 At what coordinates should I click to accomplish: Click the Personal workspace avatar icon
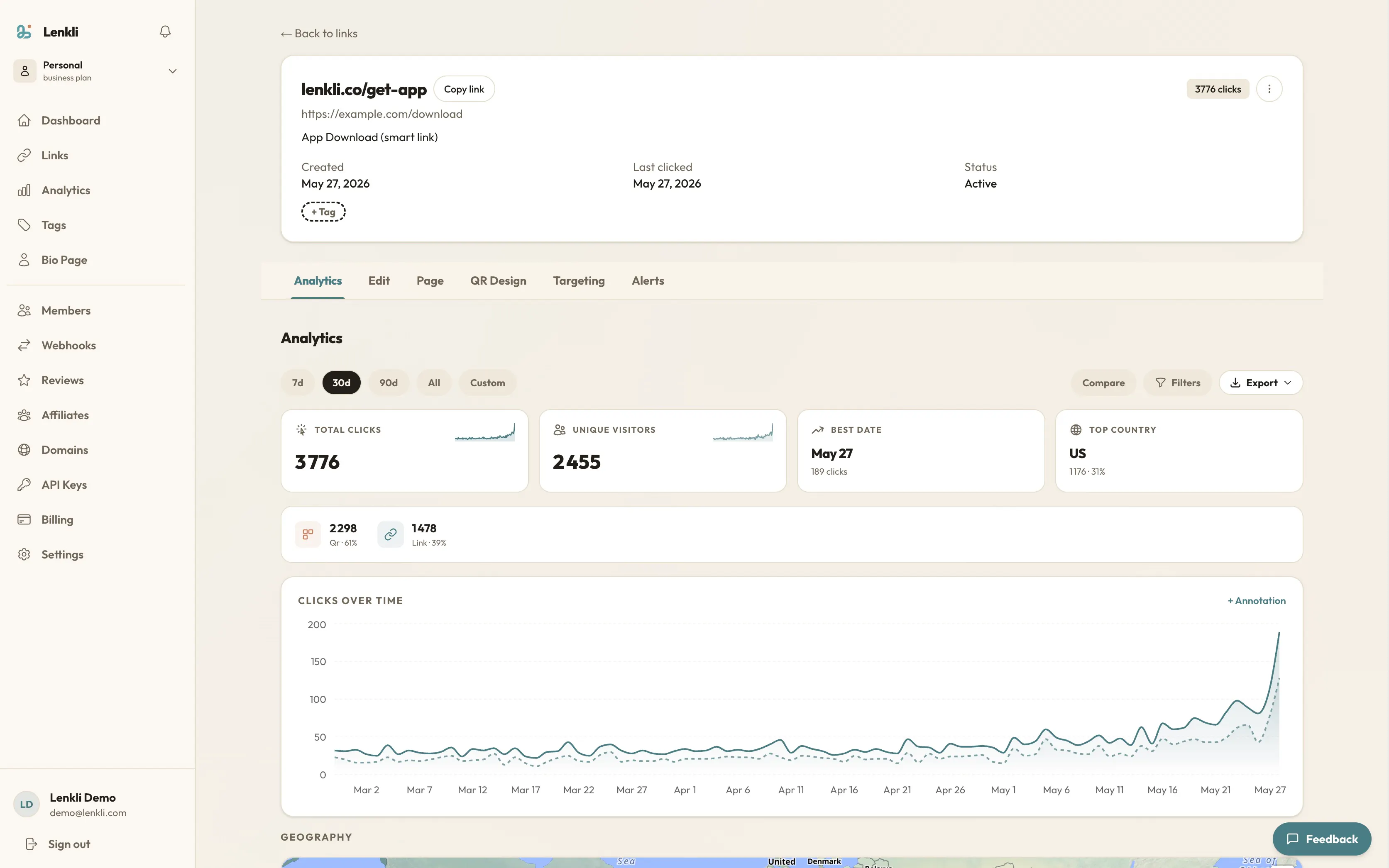coord(24,71)
